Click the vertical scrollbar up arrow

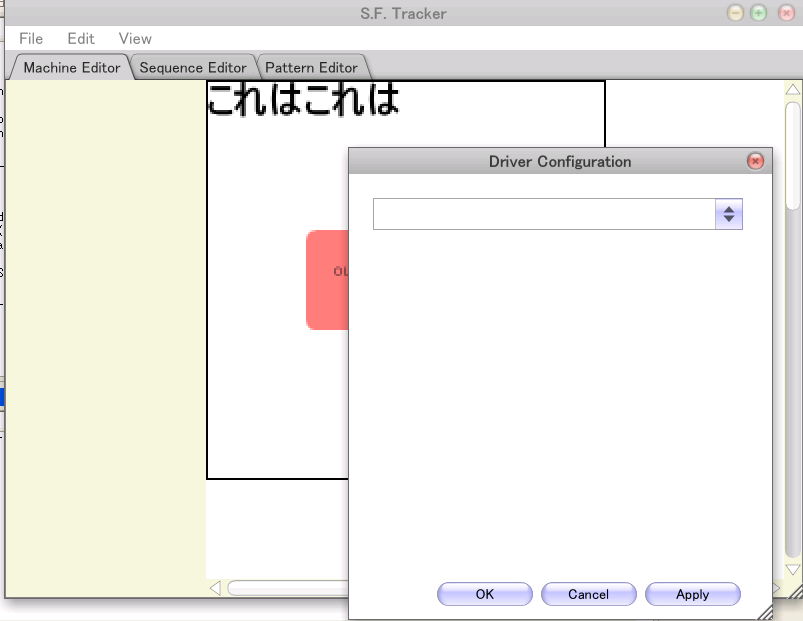(793, 91)
